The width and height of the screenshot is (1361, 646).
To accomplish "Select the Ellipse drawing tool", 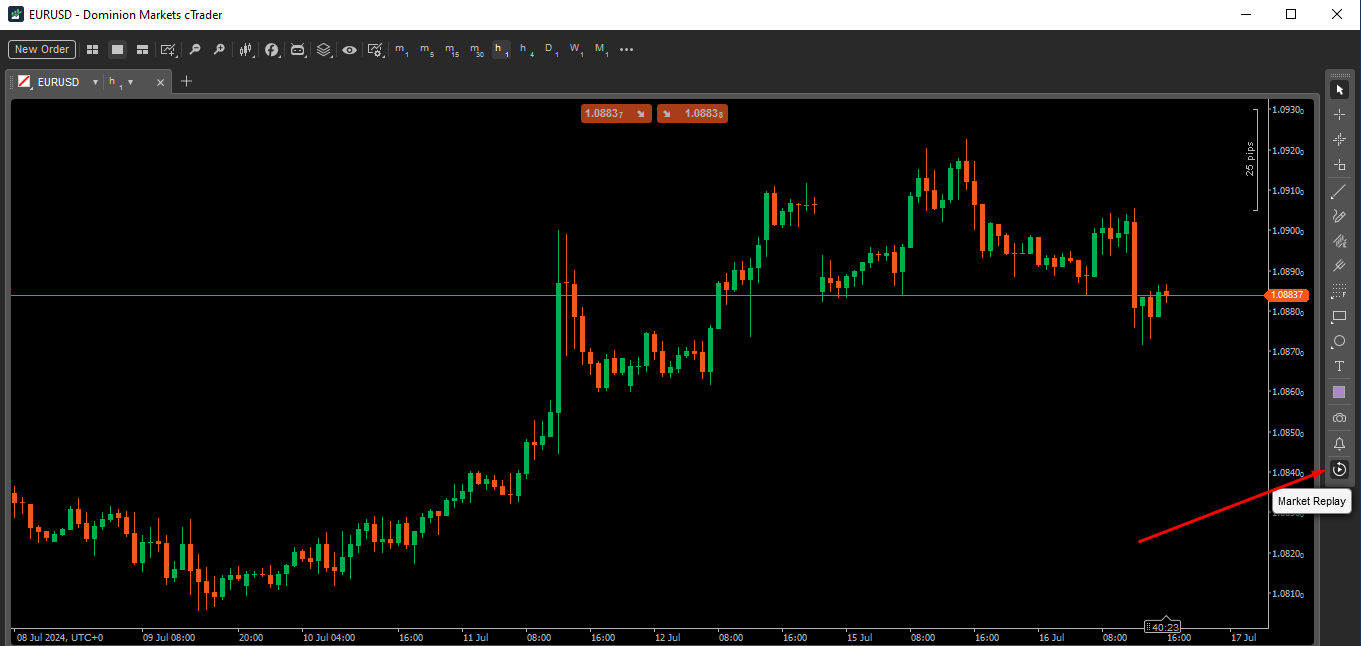I will (x=1339, y=341).
